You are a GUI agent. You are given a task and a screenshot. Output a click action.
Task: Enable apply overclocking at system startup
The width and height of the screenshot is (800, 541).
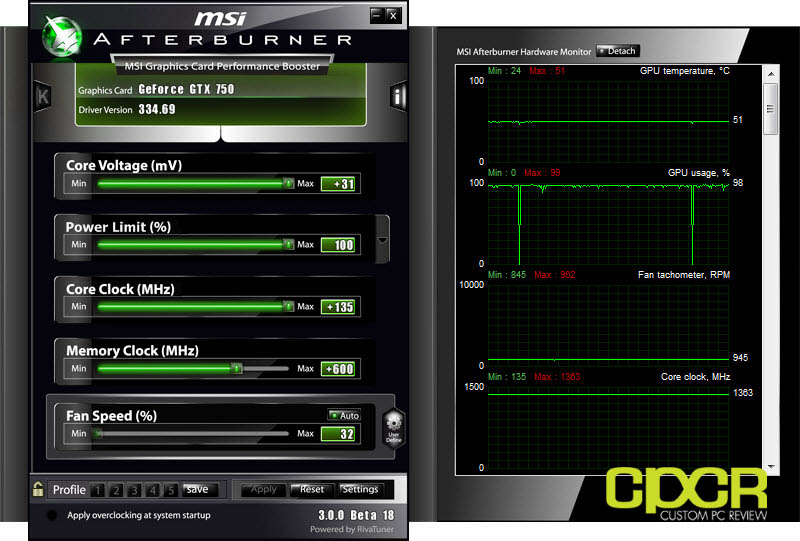52,515
